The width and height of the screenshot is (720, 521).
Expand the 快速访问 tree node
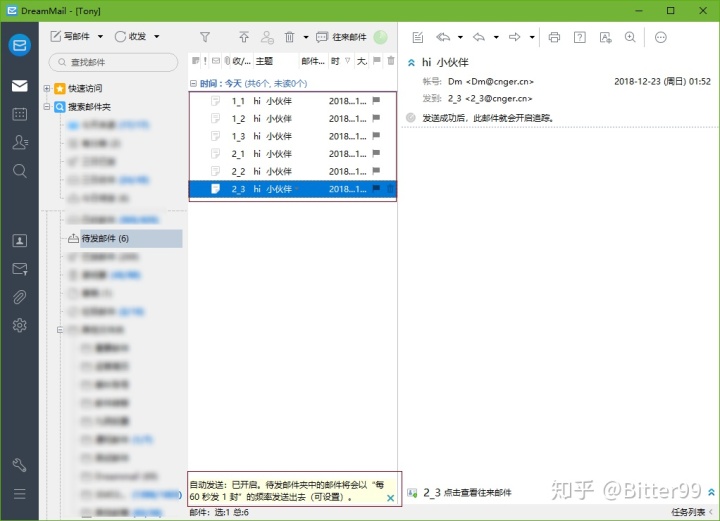47,88
